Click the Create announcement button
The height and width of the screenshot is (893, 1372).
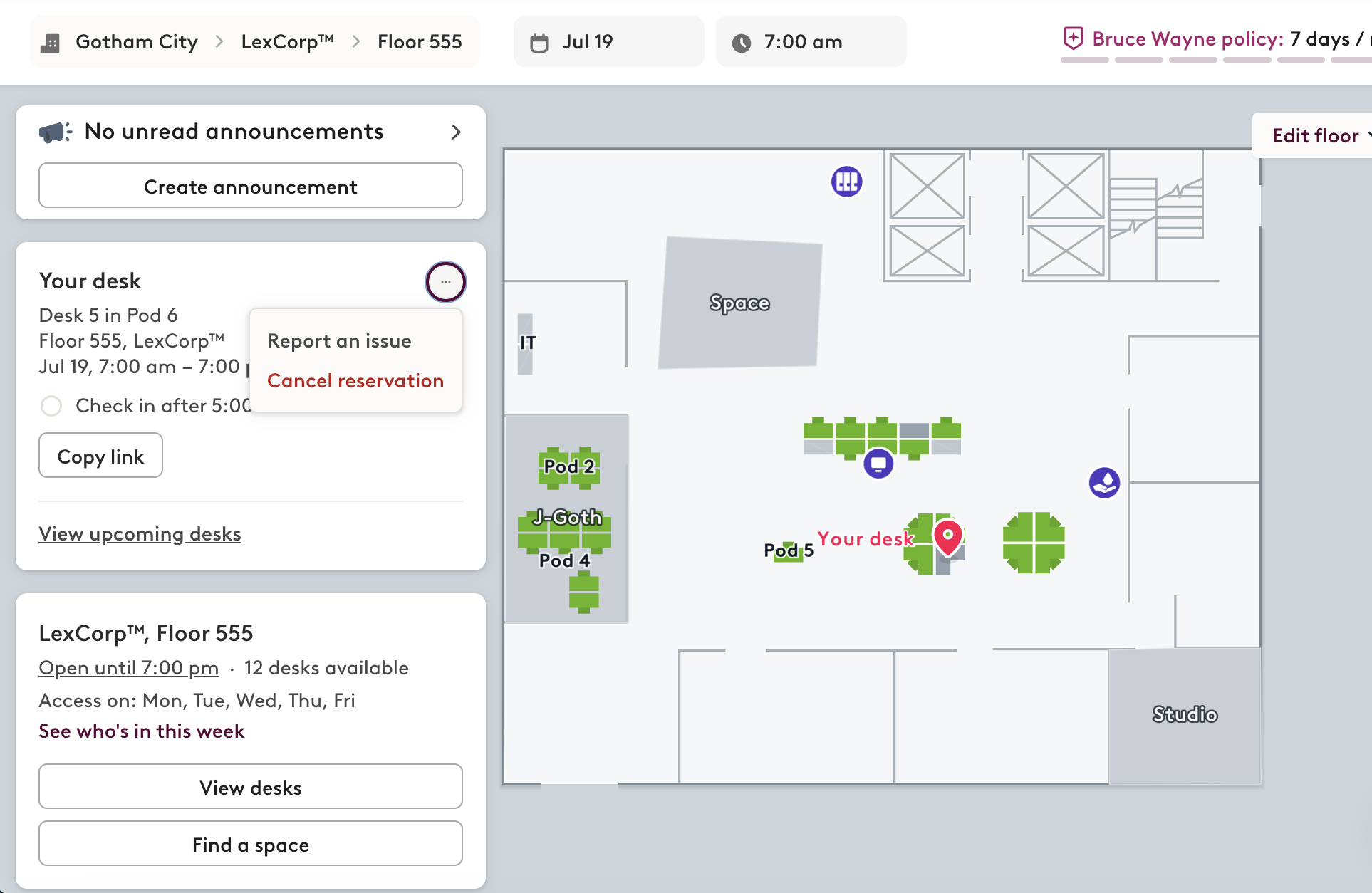[251, 186]
